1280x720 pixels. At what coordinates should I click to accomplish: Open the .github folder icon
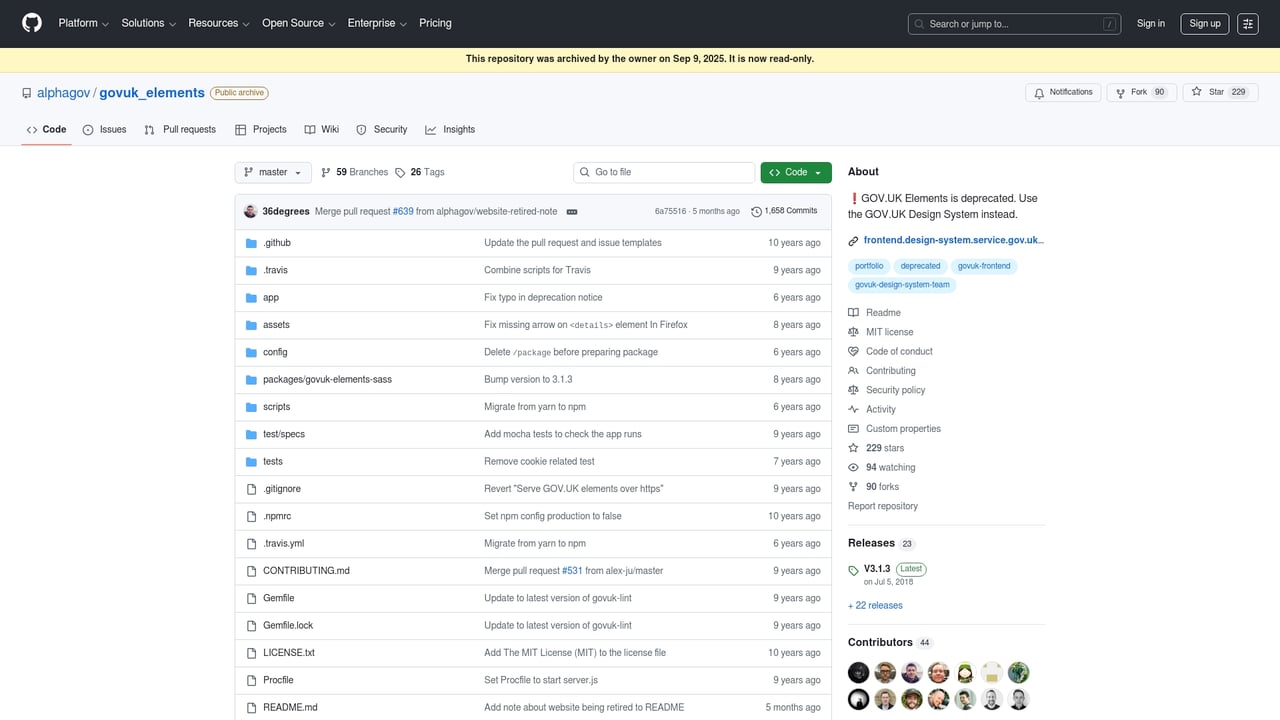(251, 242)
